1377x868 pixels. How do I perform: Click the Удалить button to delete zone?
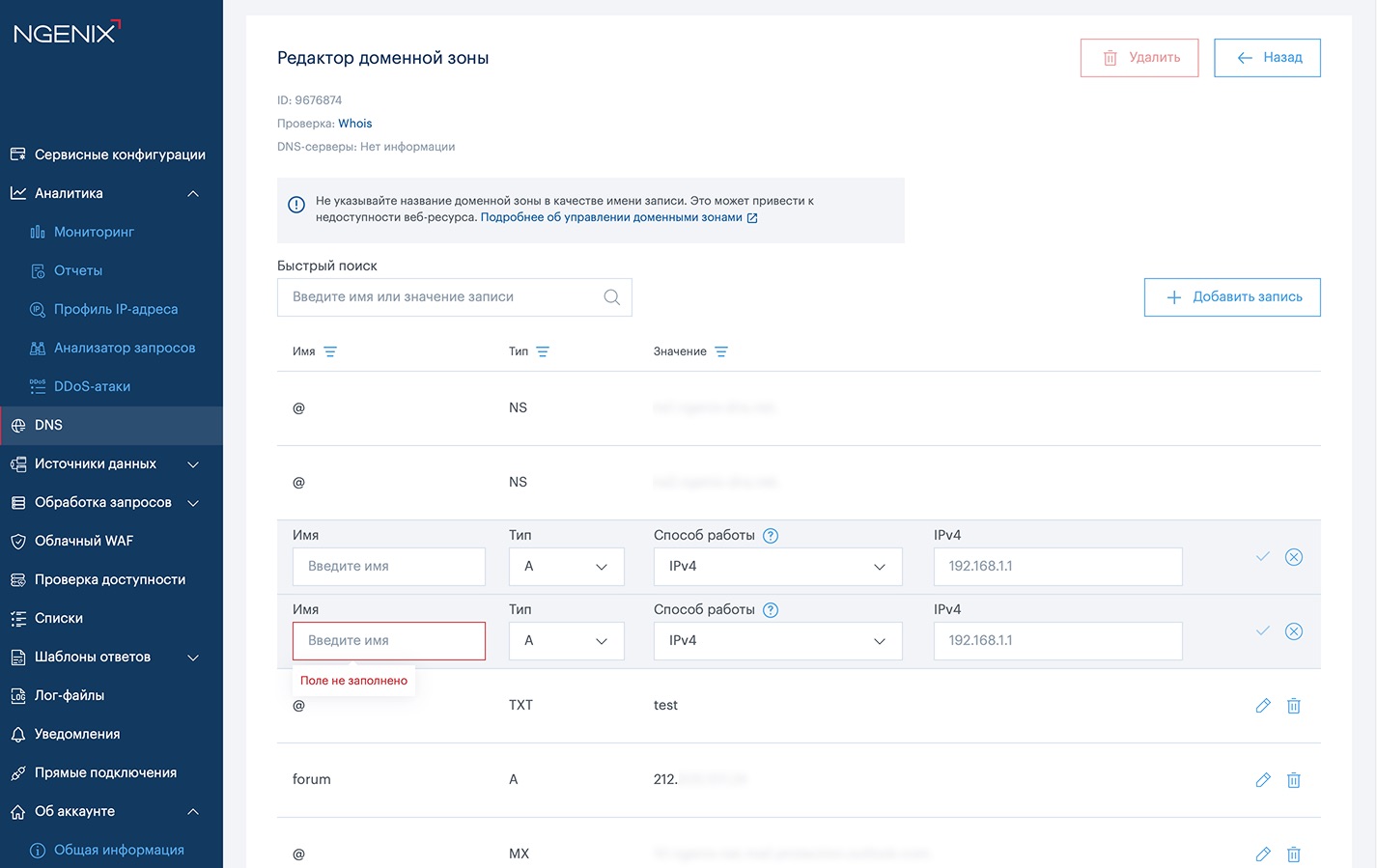click(1138, 58)
